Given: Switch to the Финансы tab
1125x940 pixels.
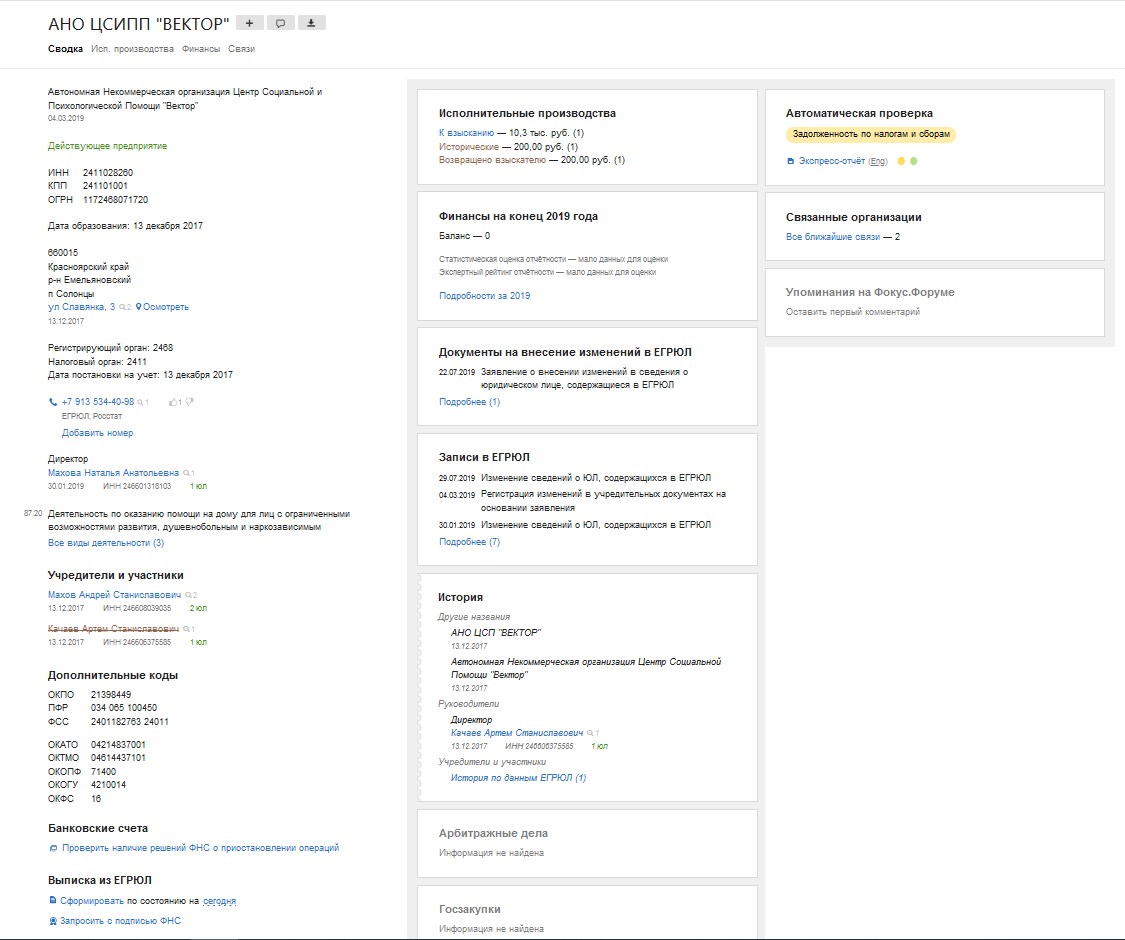Looking at the screenshot, I should point(201,49).
